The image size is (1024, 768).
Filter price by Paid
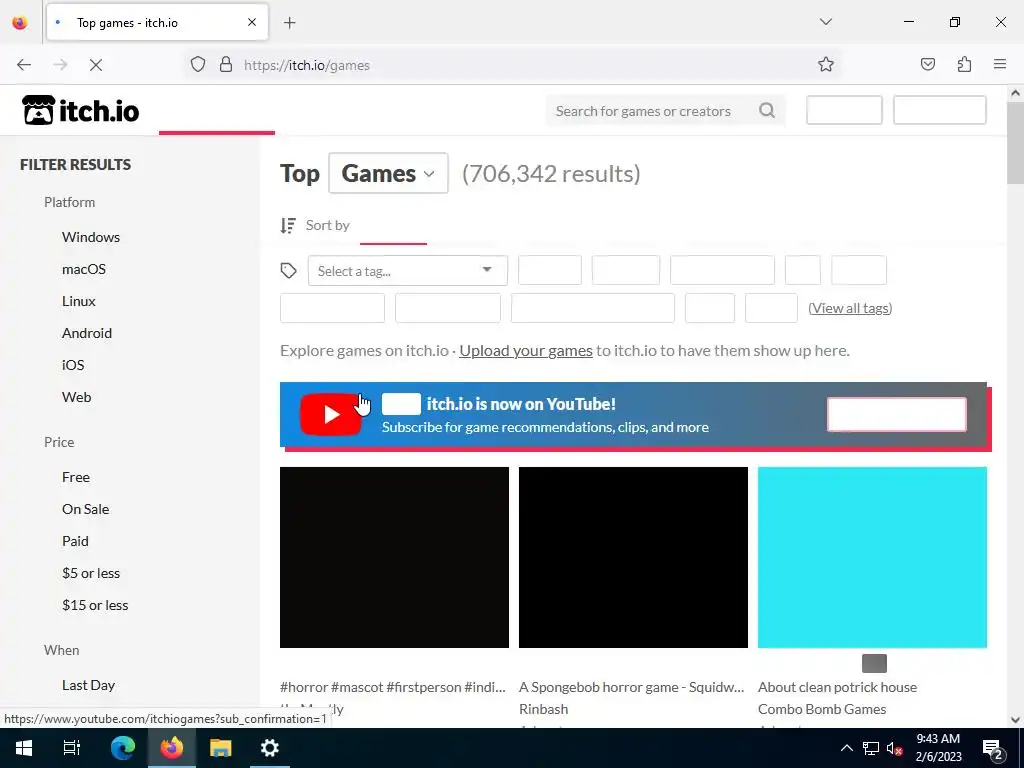pyautogui.click(x=75, y=541)
